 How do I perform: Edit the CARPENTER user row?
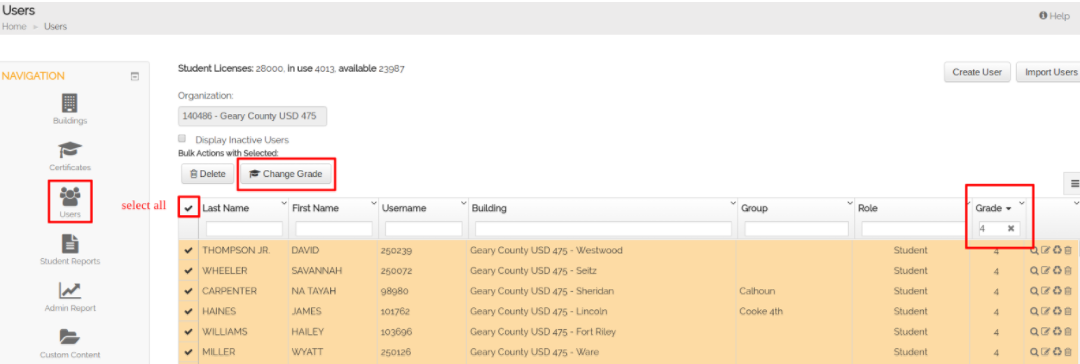(x=1045, y=291)
